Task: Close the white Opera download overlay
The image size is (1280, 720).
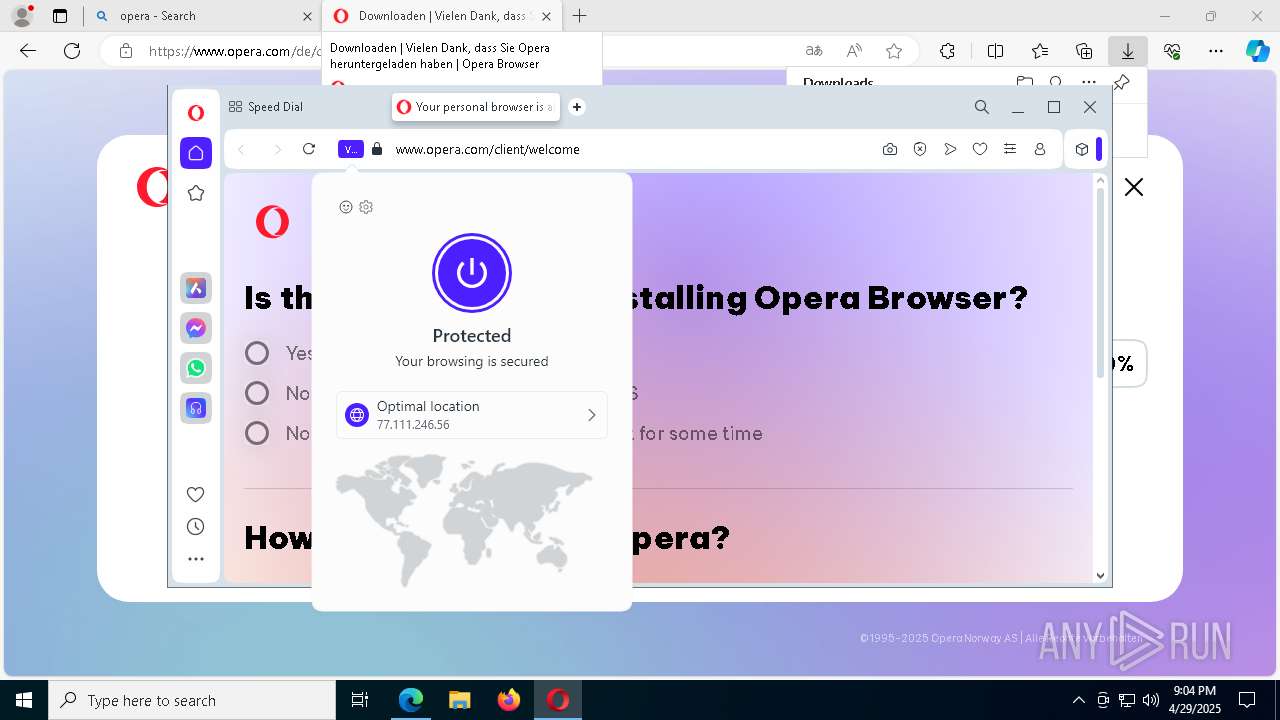Action: (1134, 187)
